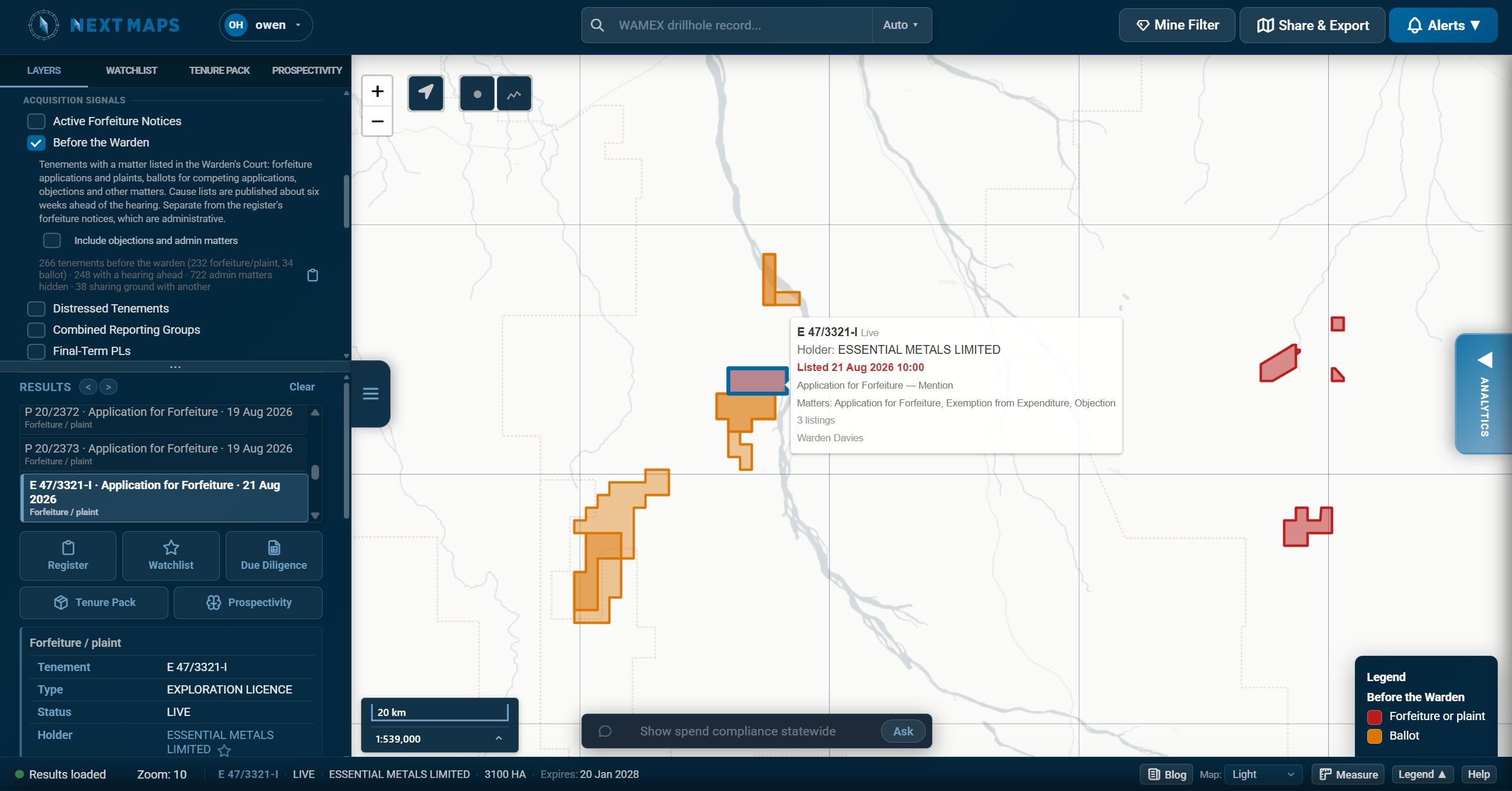Enable Distressed Tenements layer

click(x=37, y=308)
